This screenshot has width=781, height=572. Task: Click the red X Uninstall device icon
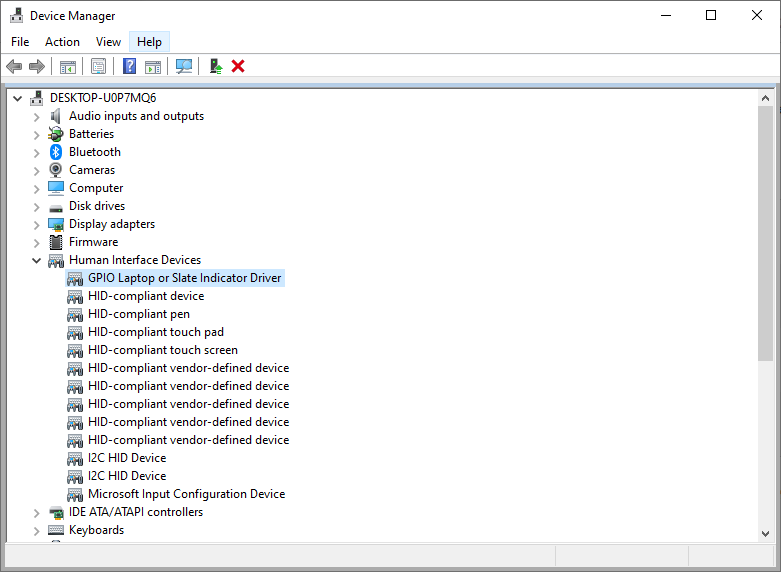[x=238, y=66]
